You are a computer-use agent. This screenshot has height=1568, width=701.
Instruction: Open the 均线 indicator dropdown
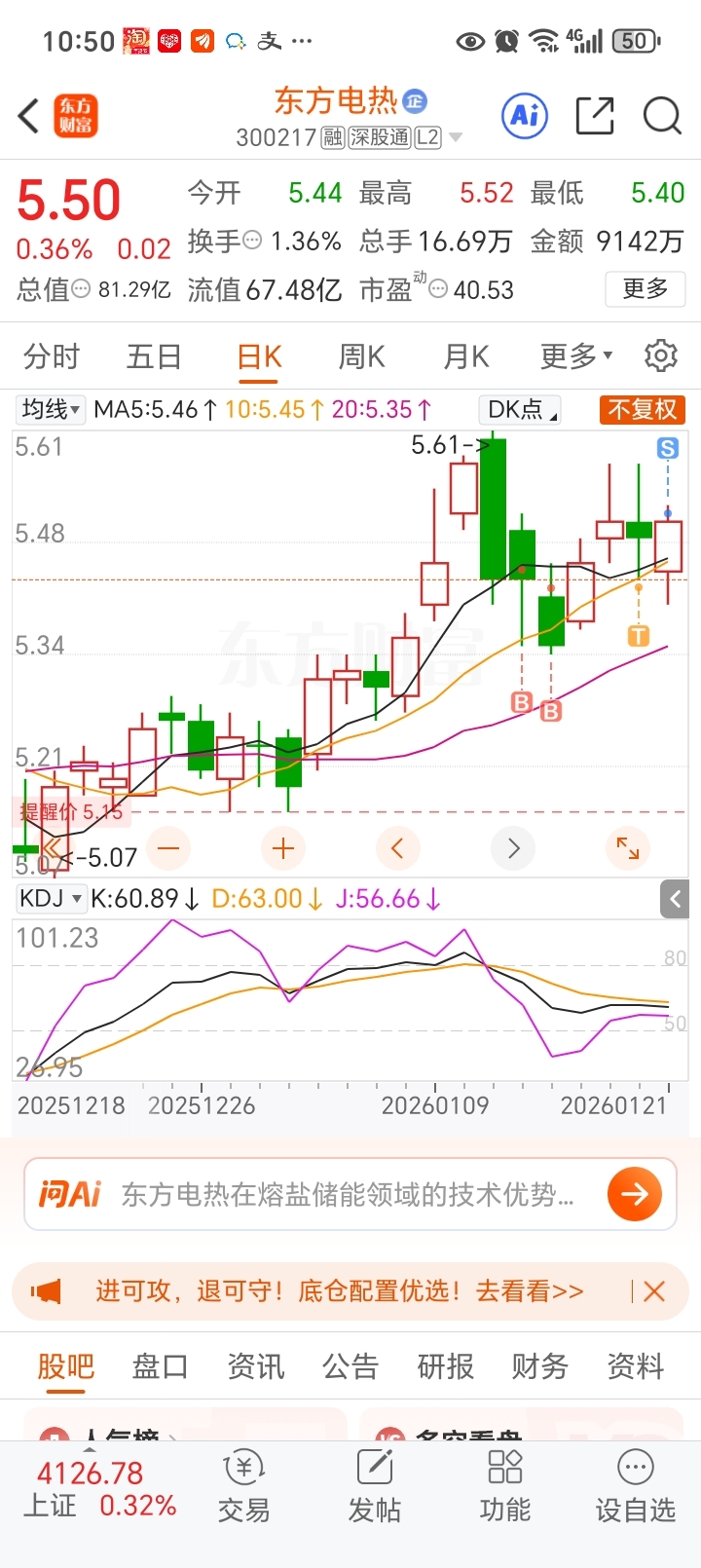[x=52, y=409]
